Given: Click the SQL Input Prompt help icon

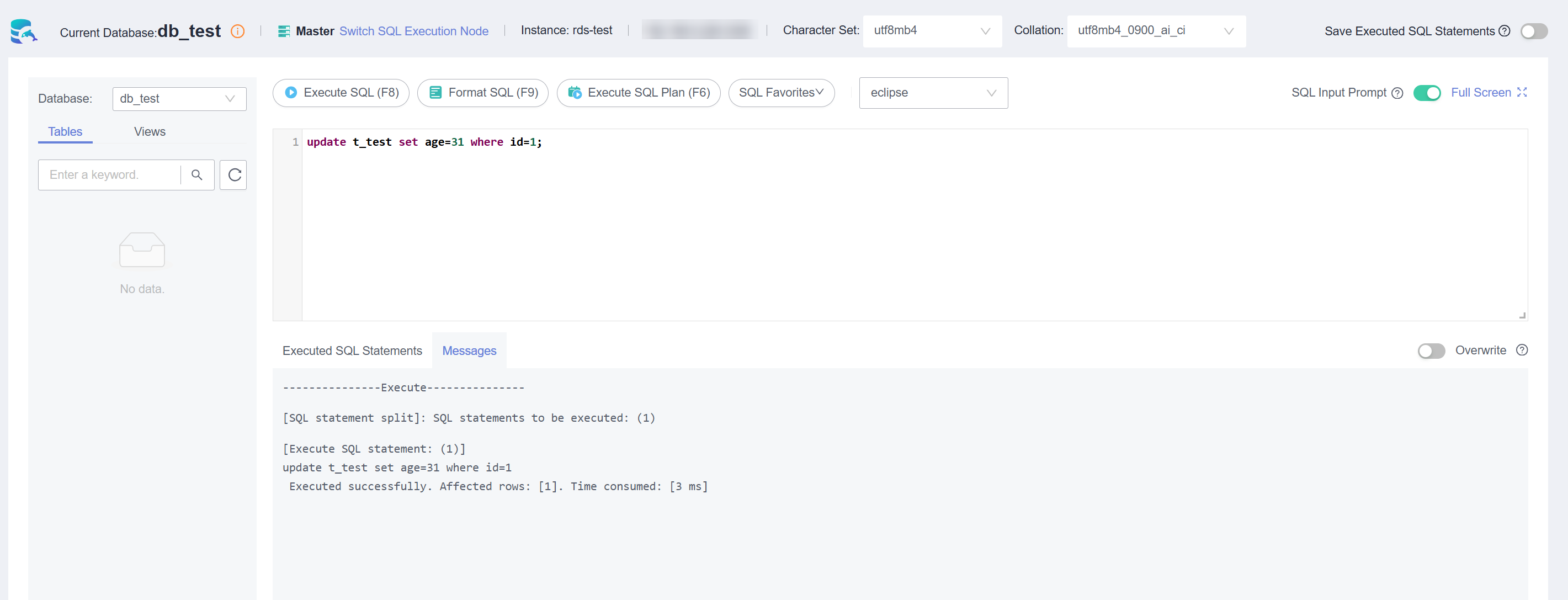Looking at the screenshot, I should (1397, 93).
